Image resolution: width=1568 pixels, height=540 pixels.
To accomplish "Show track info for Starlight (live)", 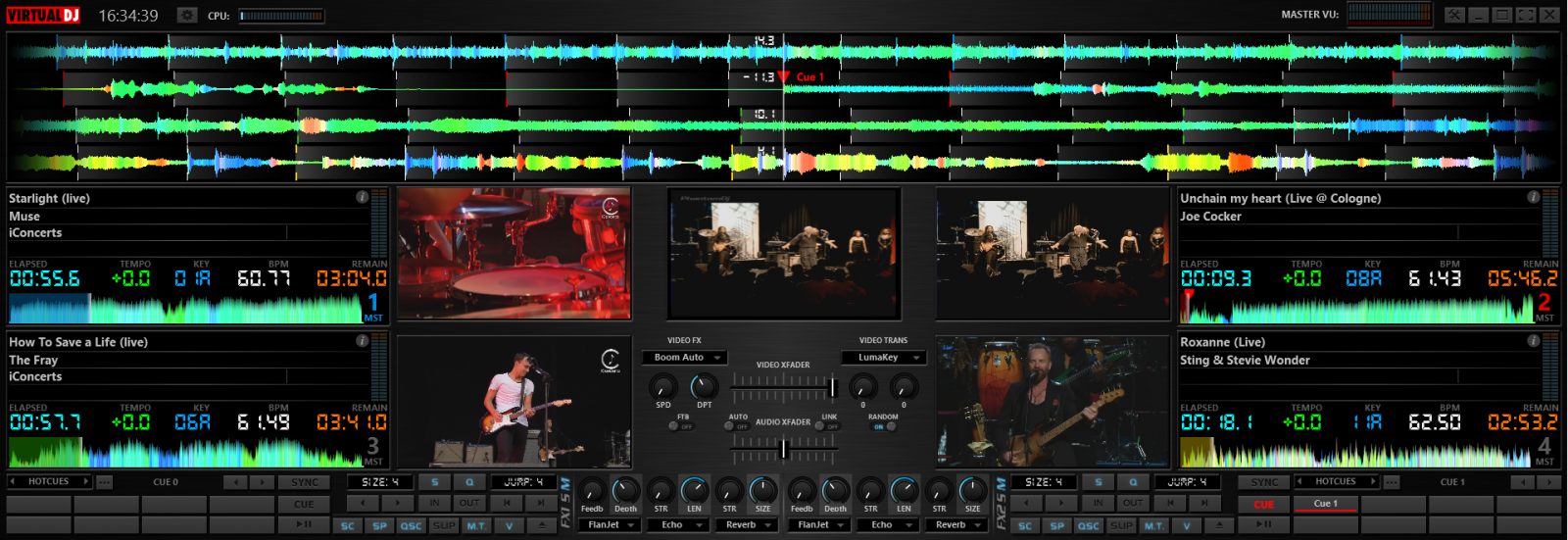I will pyautogui.click(x=362, y=197).
